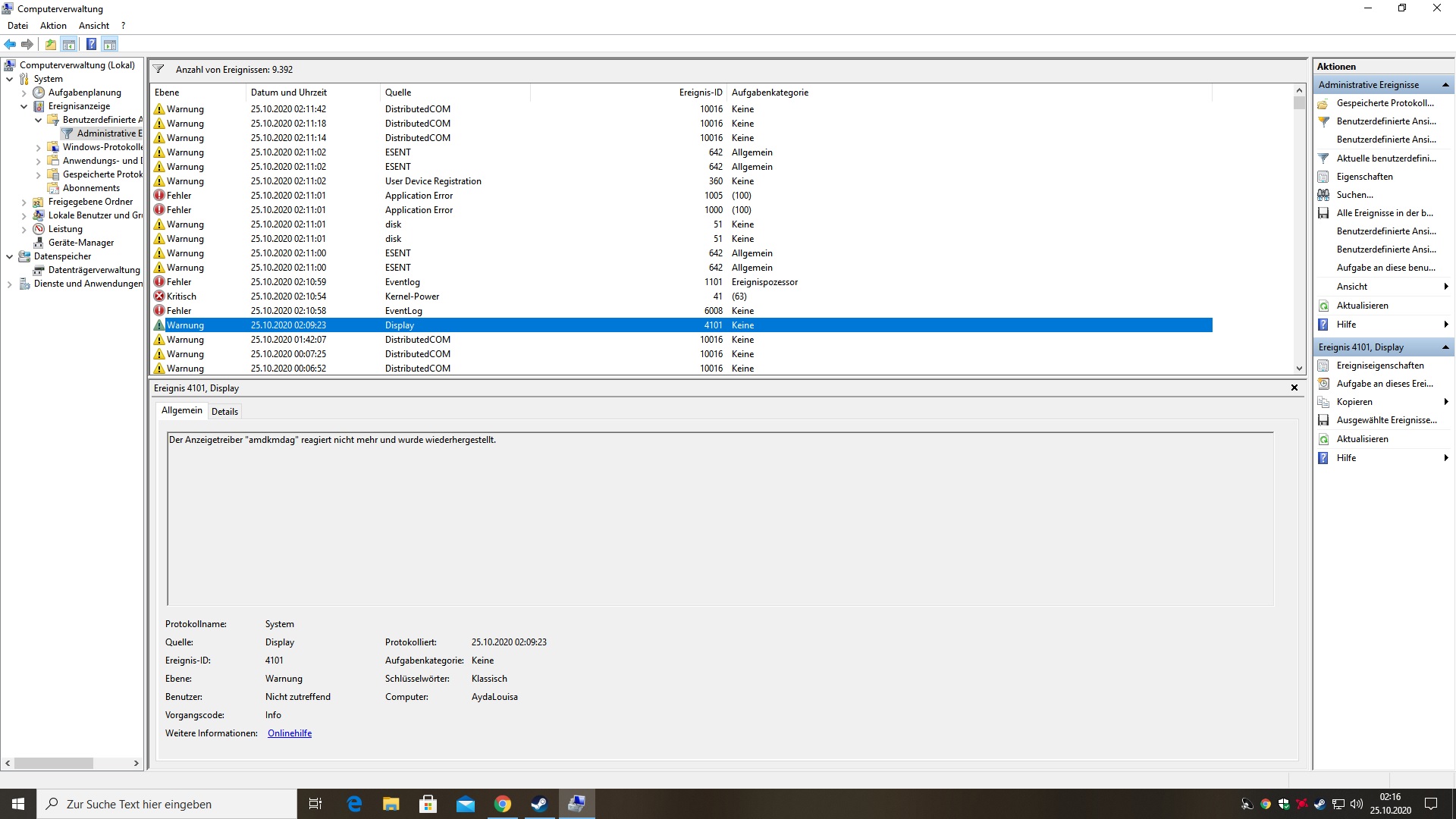Click the event list scroll down arrow
The width and height of the screenshot is (1456, 819).
click(x=1299, y=369)
